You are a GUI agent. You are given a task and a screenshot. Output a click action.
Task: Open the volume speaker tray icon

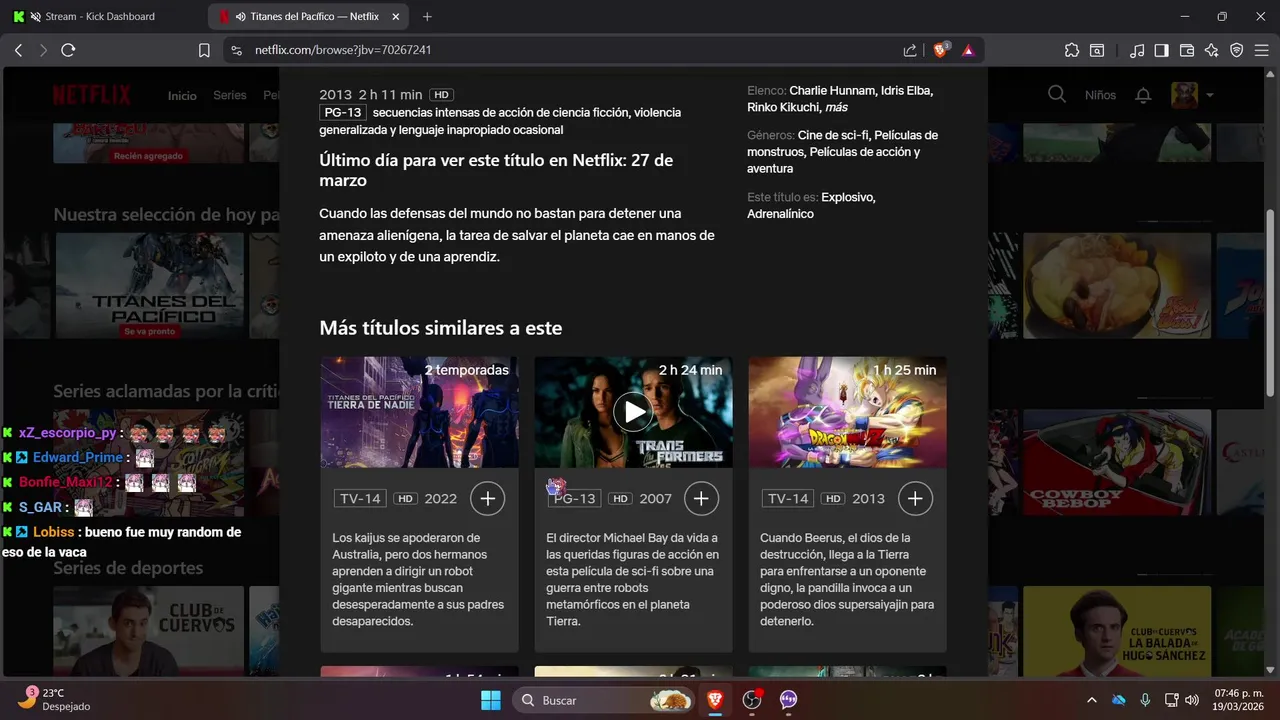click(1193, 700)
